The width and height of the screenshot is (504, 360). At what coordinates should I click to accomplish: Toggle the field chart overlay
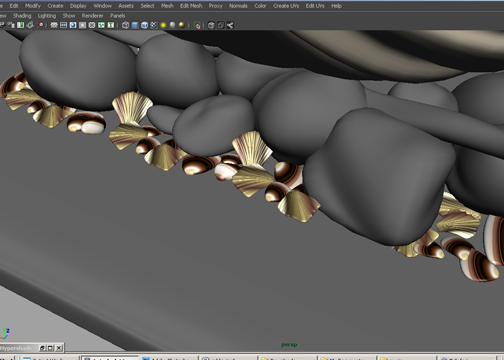92,25
